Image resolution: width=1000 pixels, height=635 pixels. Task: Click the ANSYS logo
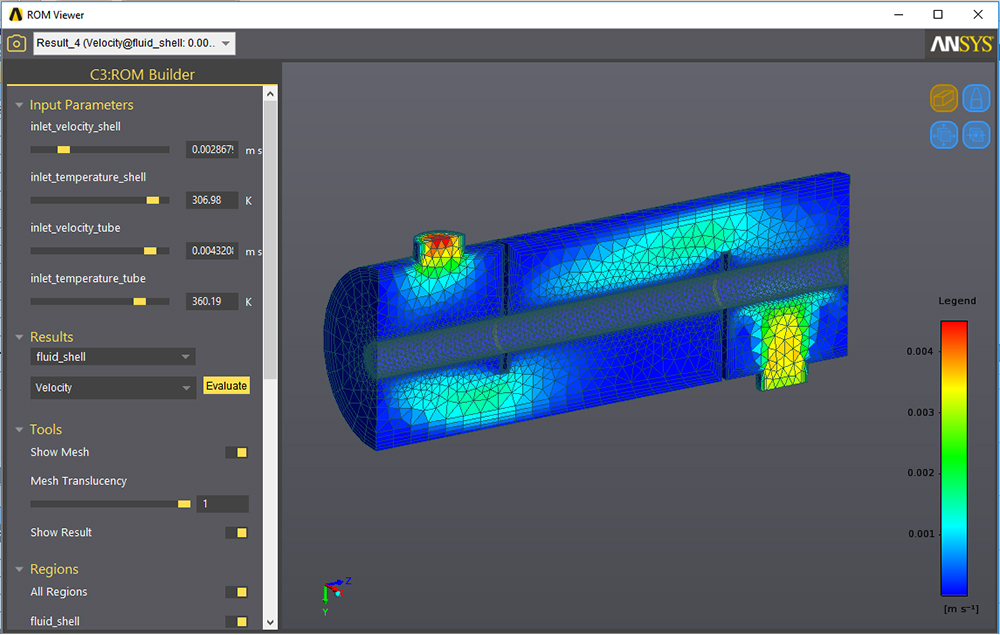tap(961, 43)
